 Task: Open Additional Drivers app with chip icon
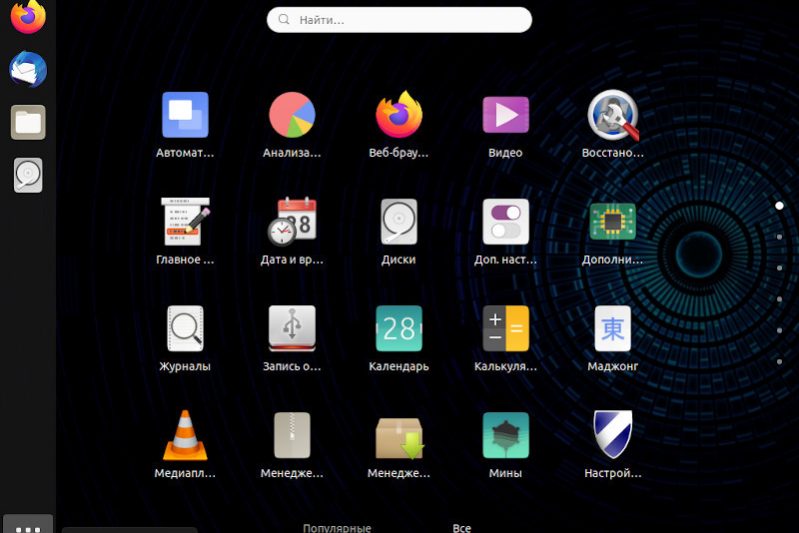[612, 222]
